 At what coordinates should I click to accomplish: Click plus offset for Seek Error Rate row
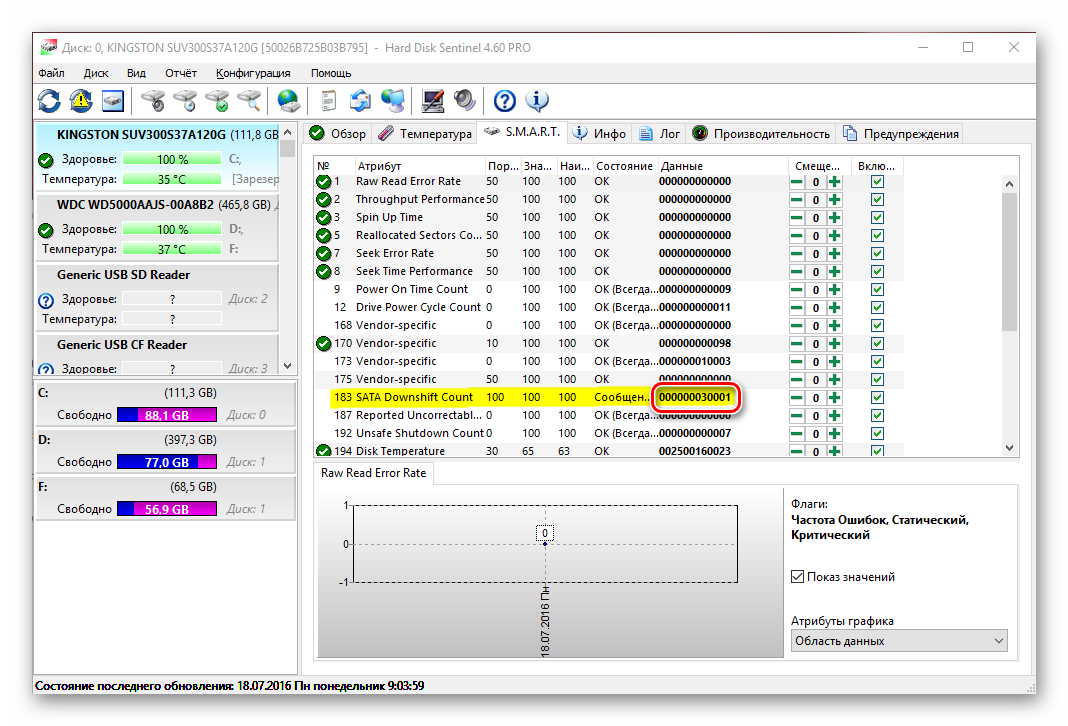pyautogui.click(x=834, y=254)
